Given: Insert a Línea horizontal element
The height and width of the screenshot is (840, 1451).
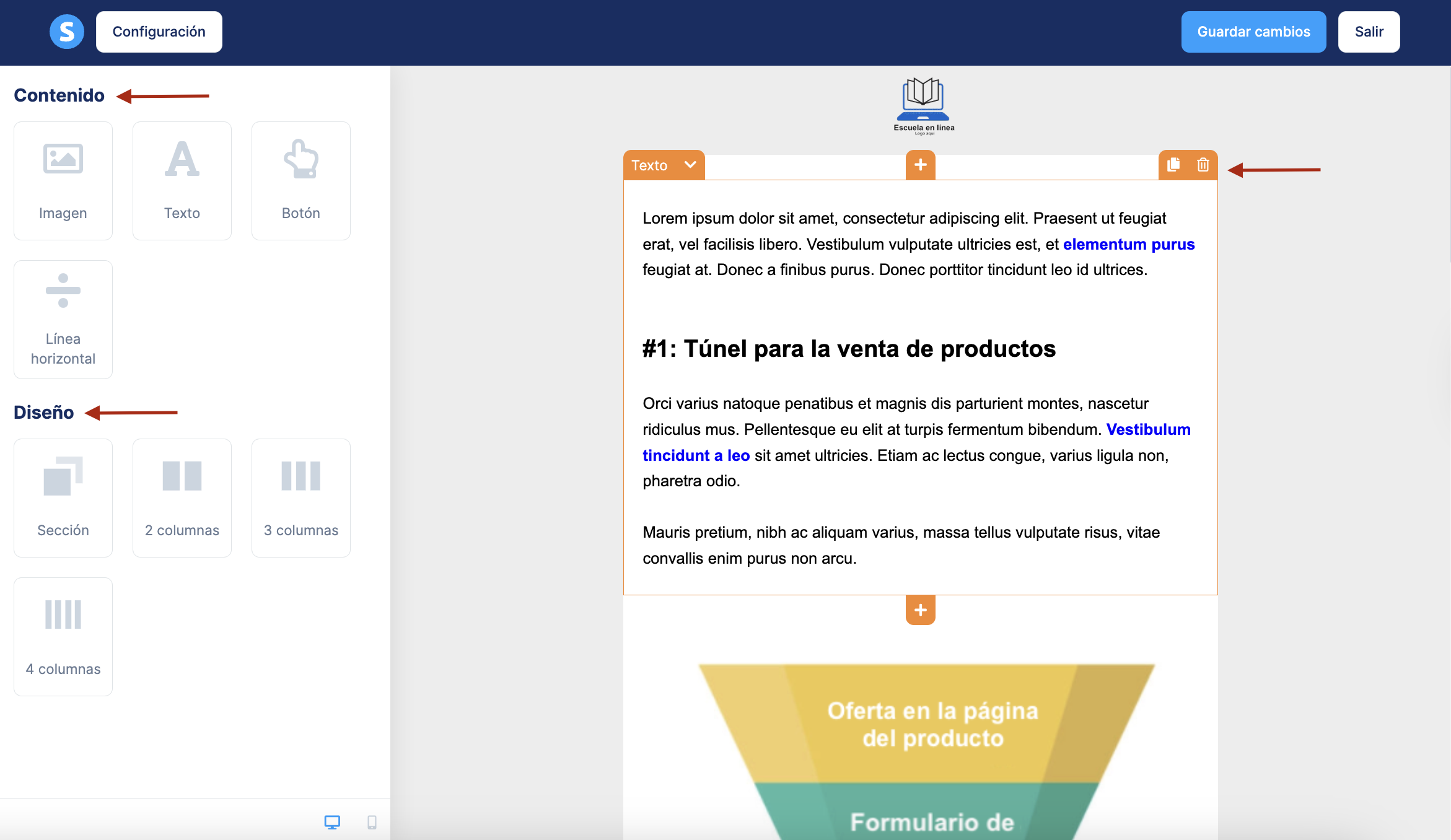Looking at the screenshot, I should coord(63,319).
